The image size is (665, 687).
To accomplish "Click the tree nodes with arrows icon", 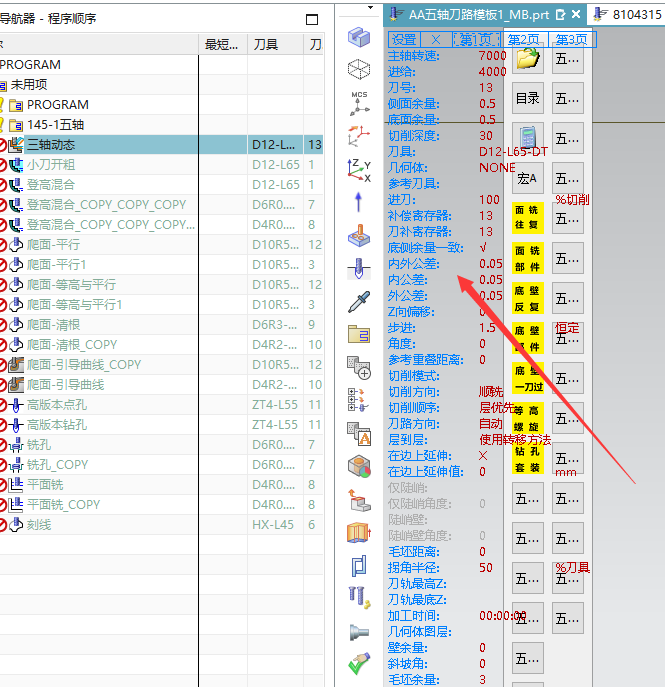I will [x=359, y=400].
